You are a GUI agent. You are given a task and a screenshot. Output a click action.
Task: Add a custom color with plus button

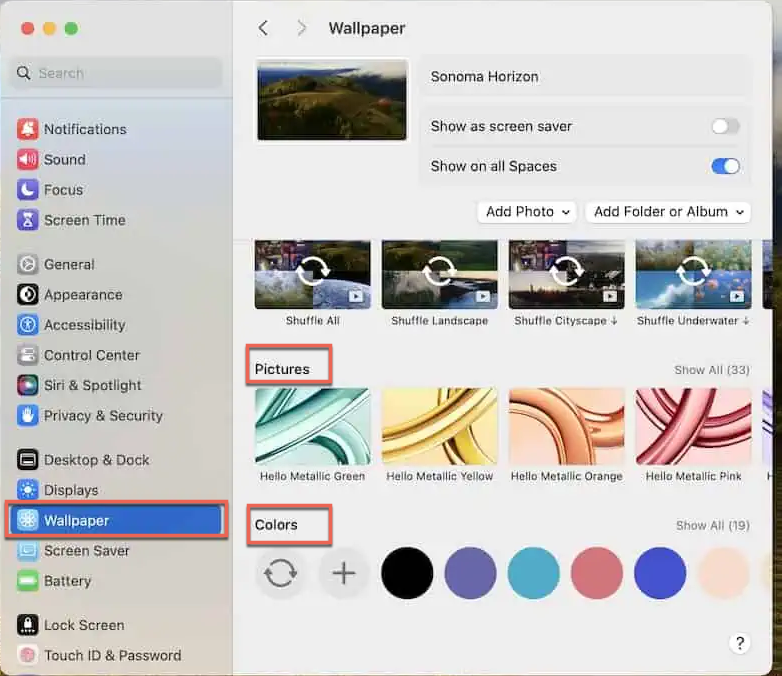(344, 573)
